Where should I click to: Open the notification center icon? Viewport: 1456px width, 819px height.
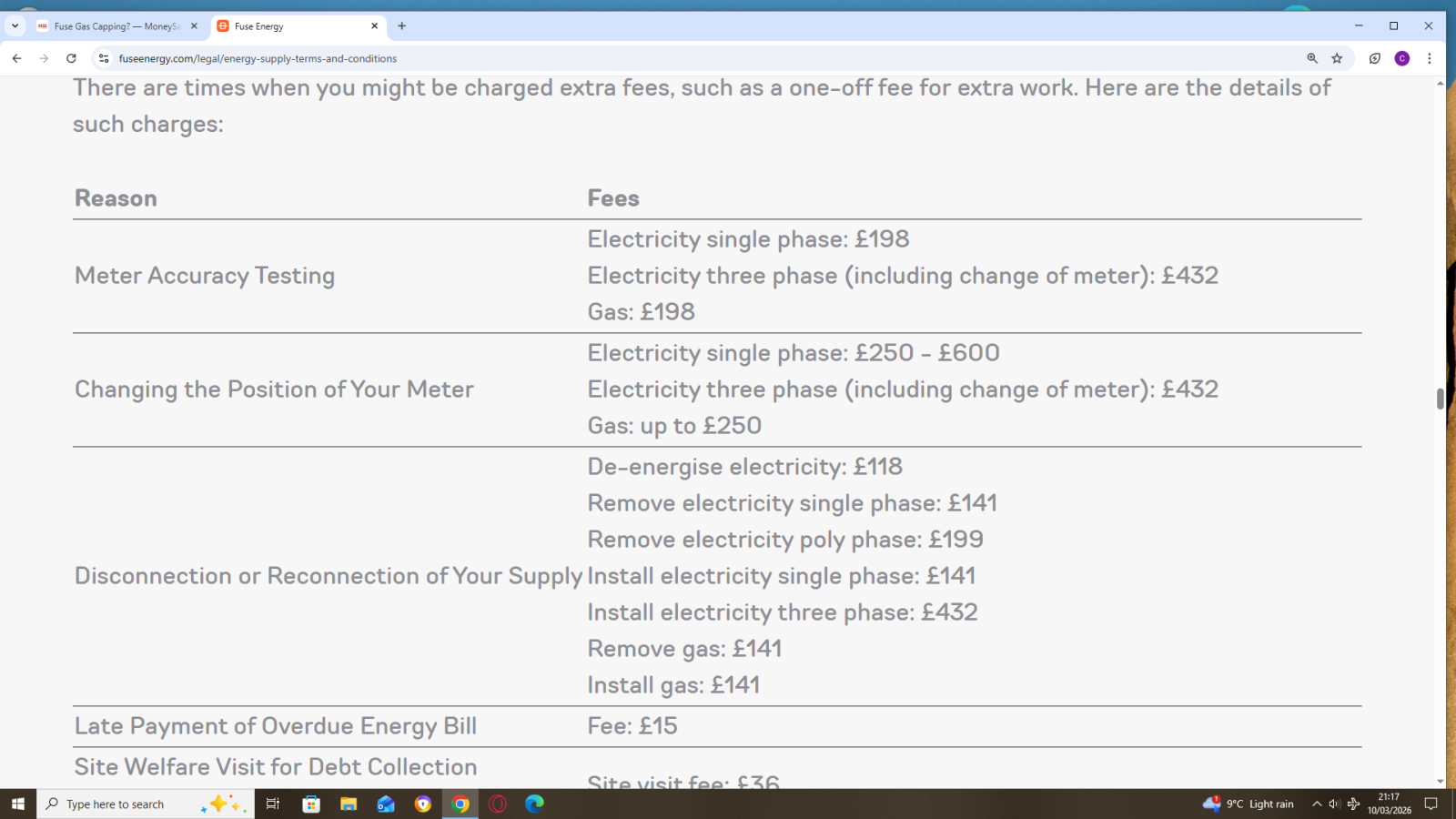pos(1431,804)
